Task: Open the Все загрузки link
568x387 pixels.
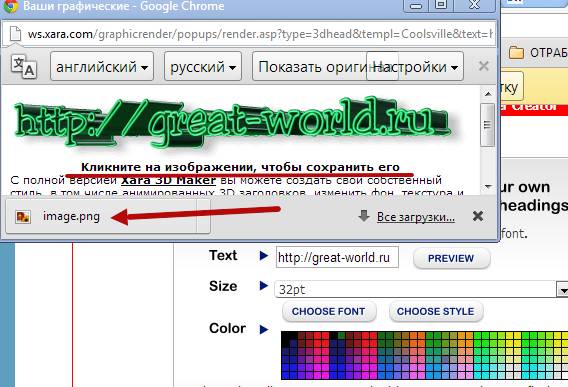Action: click(415, 217)
